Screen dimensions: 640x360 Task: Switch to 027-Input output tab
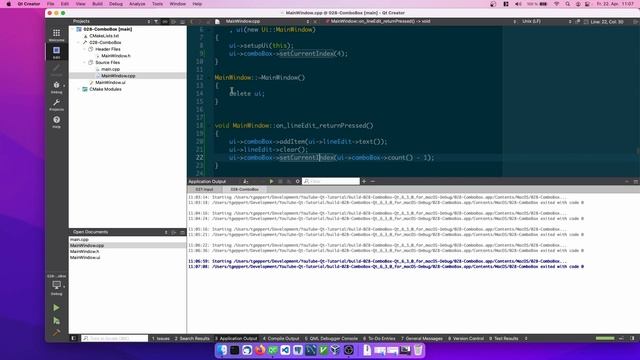(204, 189)
